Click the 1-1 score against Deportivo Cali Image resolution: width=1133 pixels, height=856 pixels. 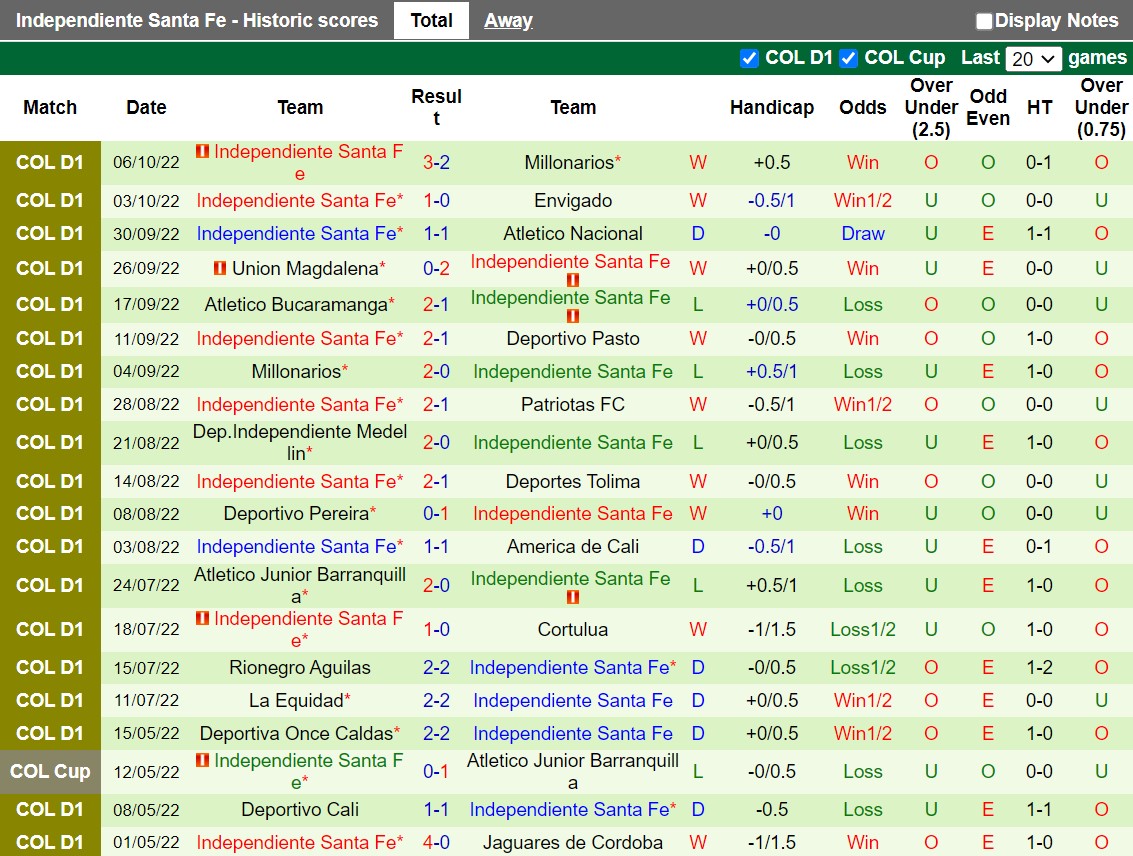coord(436,810)
